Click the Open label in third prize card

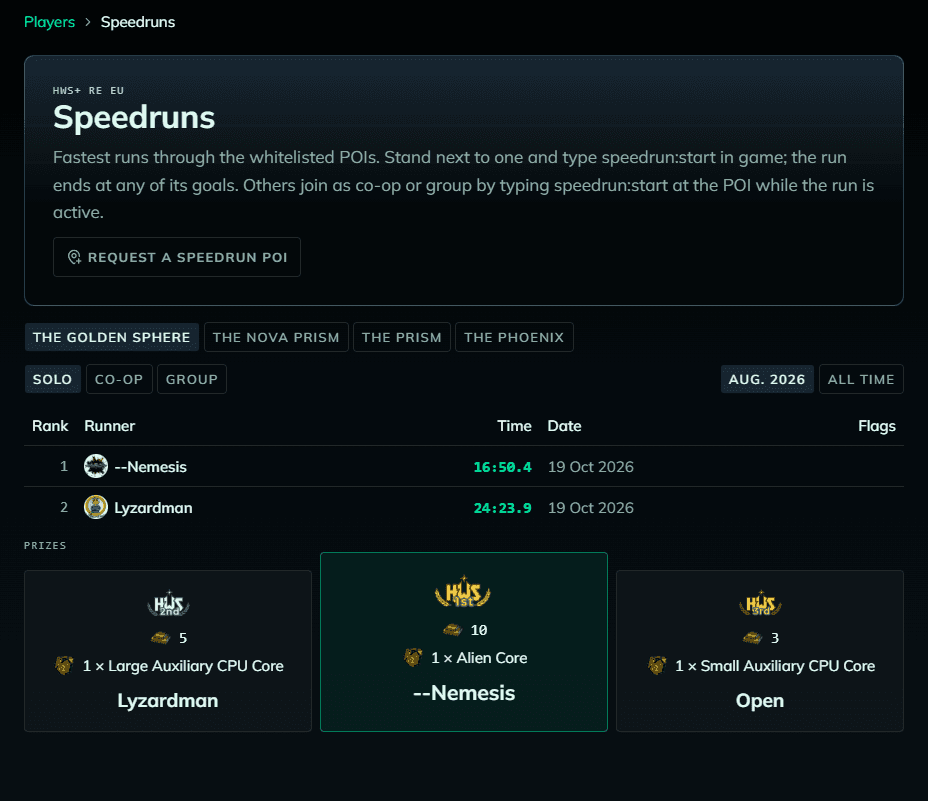760,700
